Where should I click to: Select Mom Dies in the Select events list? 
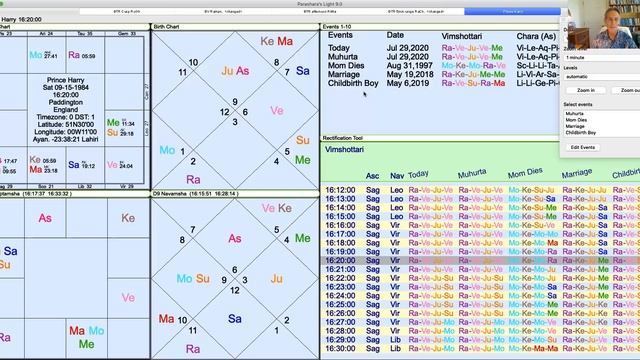pyautogui.click(x=576, y=120)
